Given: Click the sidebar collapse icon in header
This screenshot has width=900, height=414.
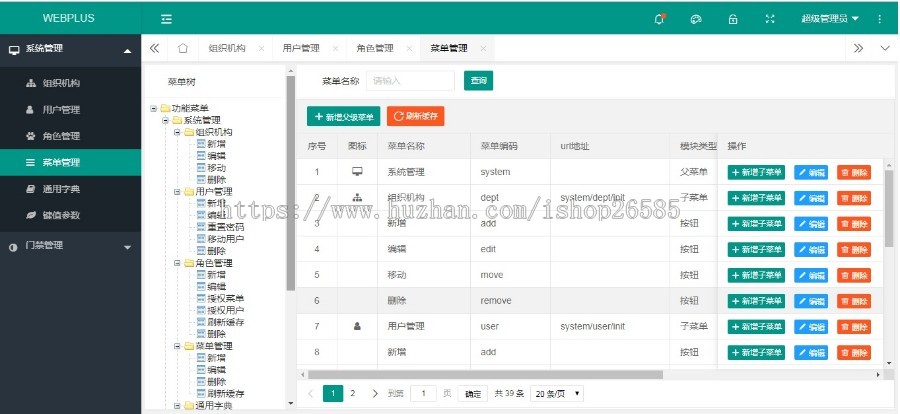Looking at the screenshot, I should [166, 18].
